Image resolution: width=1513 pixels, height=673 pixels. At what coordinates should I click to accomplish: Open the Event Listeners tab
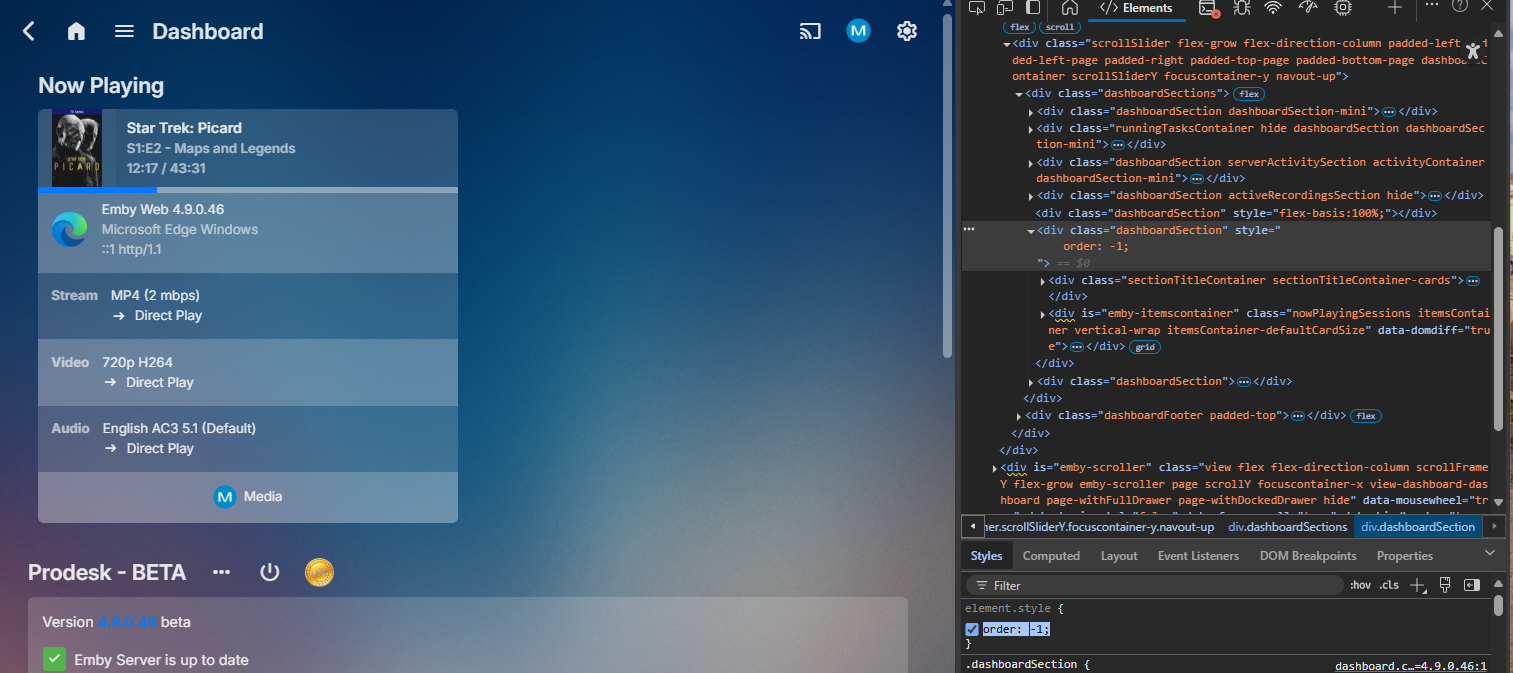[x=1198, y=556]
